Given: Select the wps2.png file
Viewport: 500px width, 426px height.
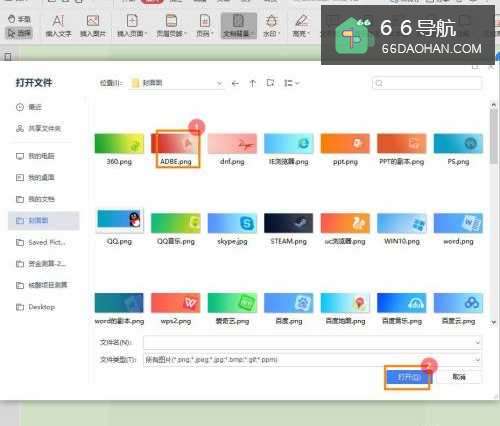Looking at the screenshot, I should click(176, 309).
